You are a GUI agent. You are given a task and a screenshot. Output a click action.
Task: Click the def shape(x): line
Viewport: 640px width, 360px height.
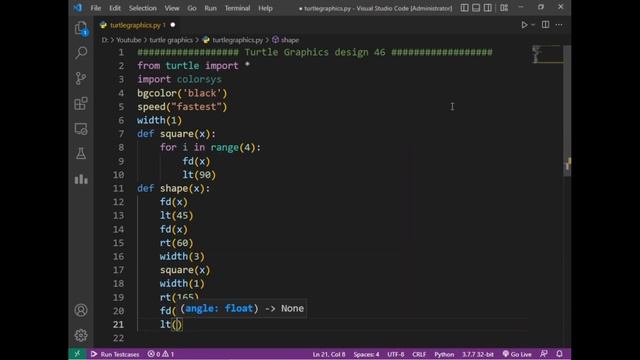(173, 188)
